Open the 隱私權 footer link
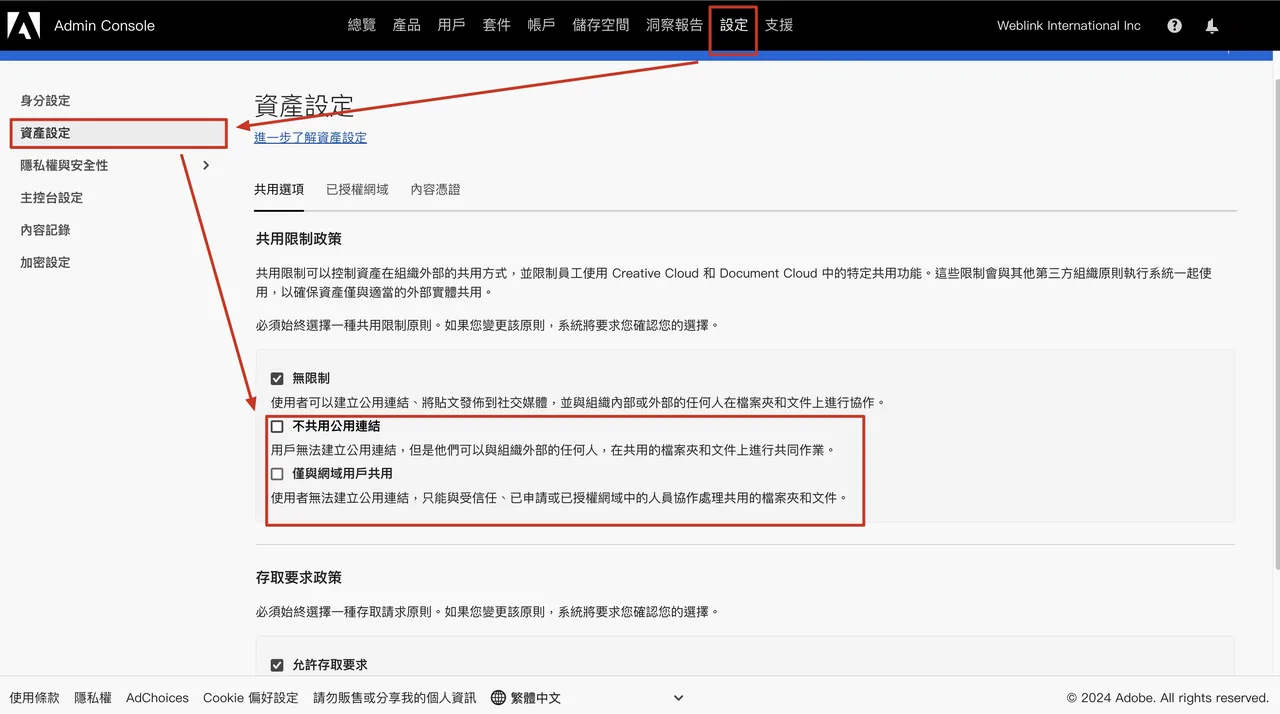 coord(93,698)
